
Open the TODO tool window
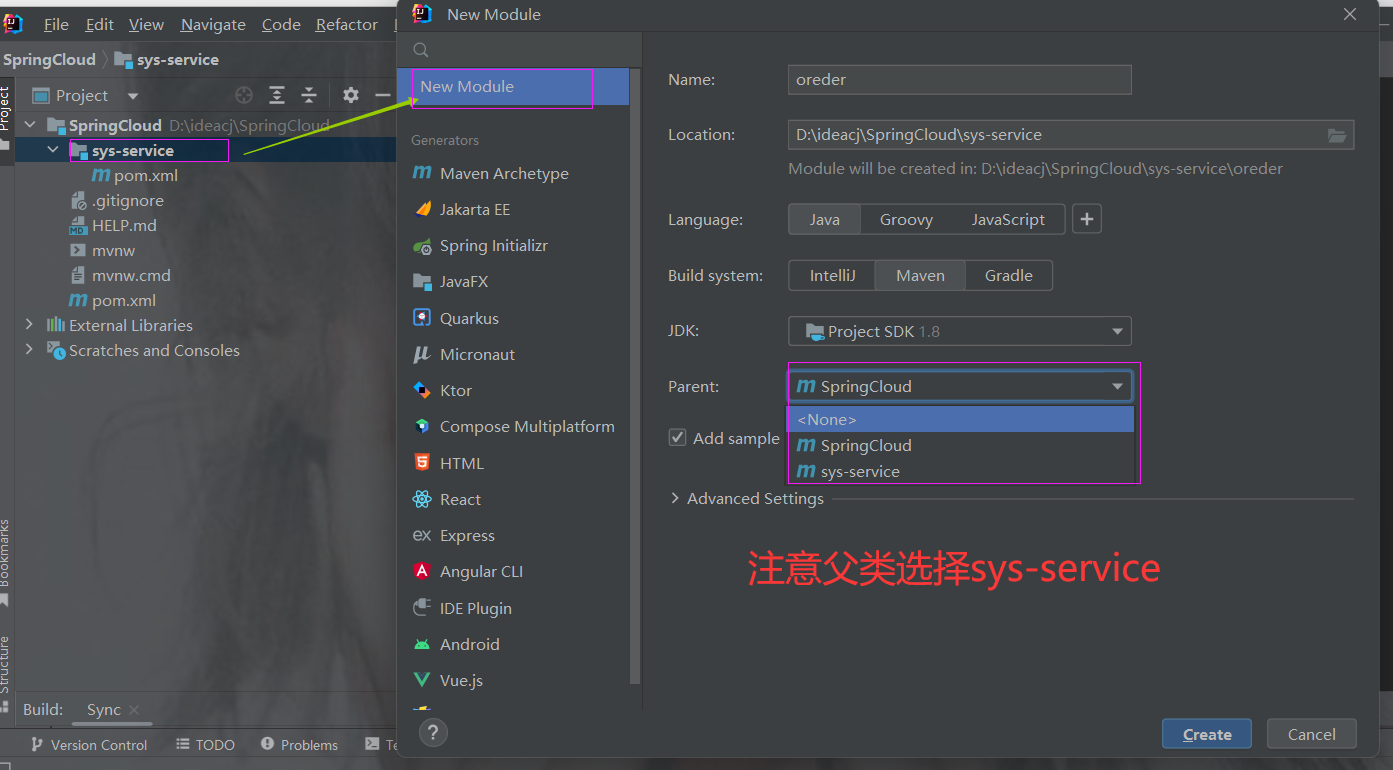coord(205,745)
